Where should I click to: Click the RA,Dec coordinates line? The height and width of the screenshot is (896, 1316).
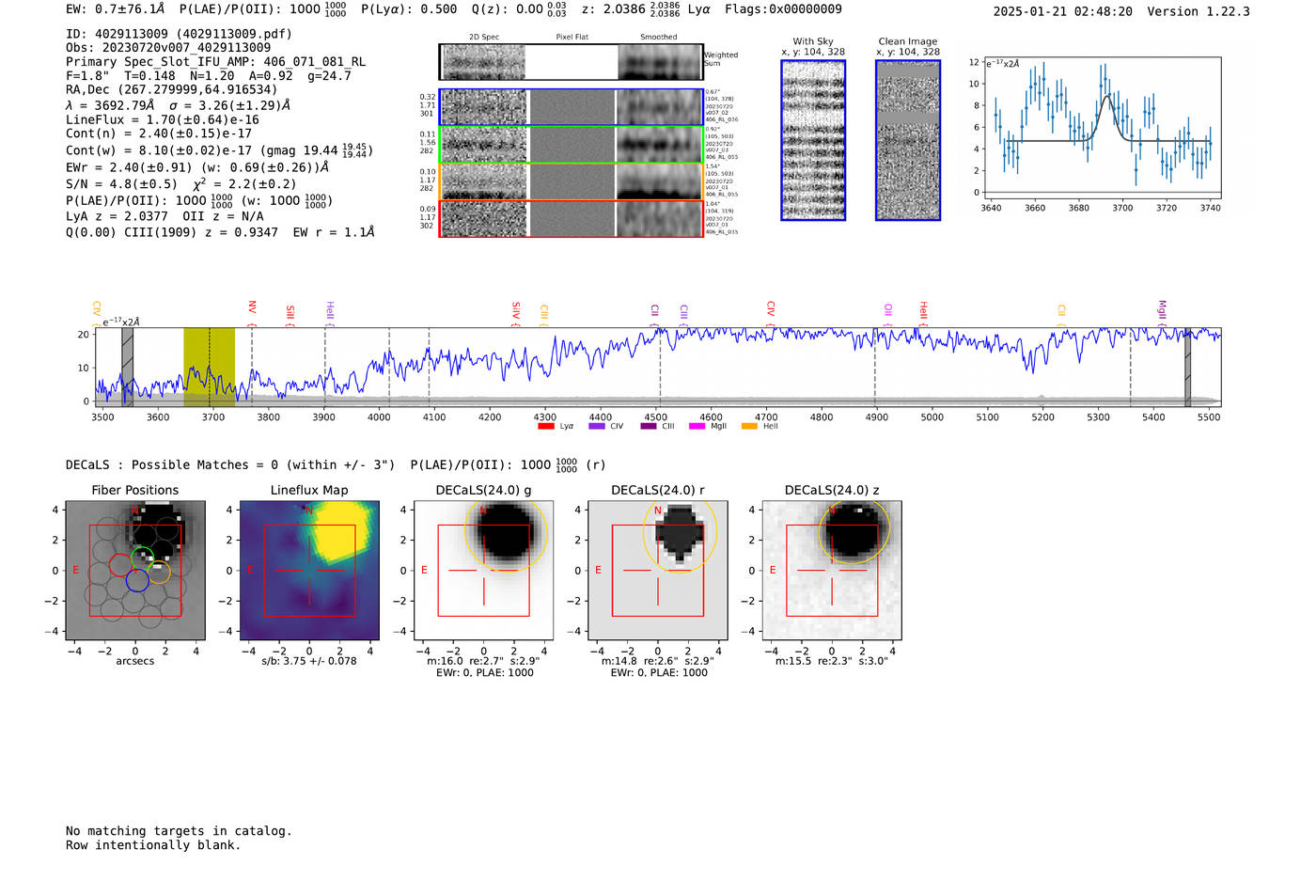coord(172,90)
